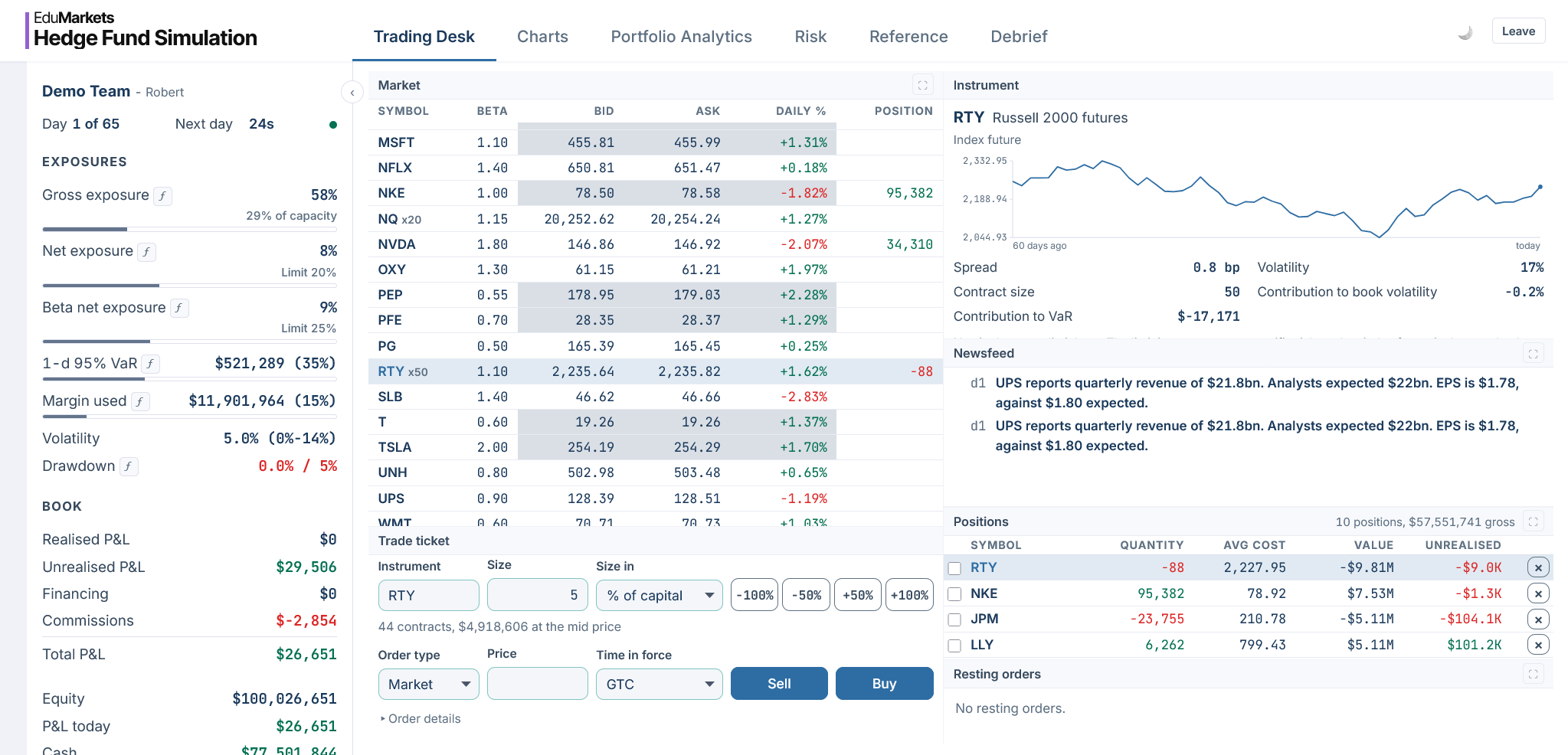
Task: Expand the Resting orders panel icon
Action: [x=1533, y=674]
